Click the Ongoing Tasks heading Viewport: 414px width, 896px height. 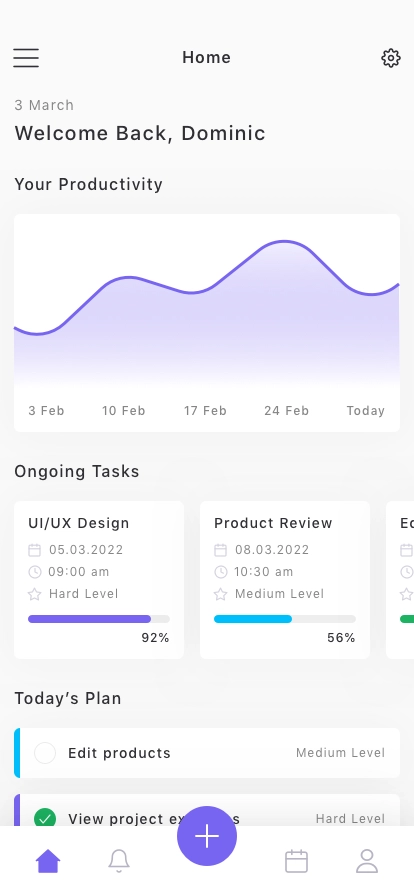pyautogui.click(x=77, y=471)
